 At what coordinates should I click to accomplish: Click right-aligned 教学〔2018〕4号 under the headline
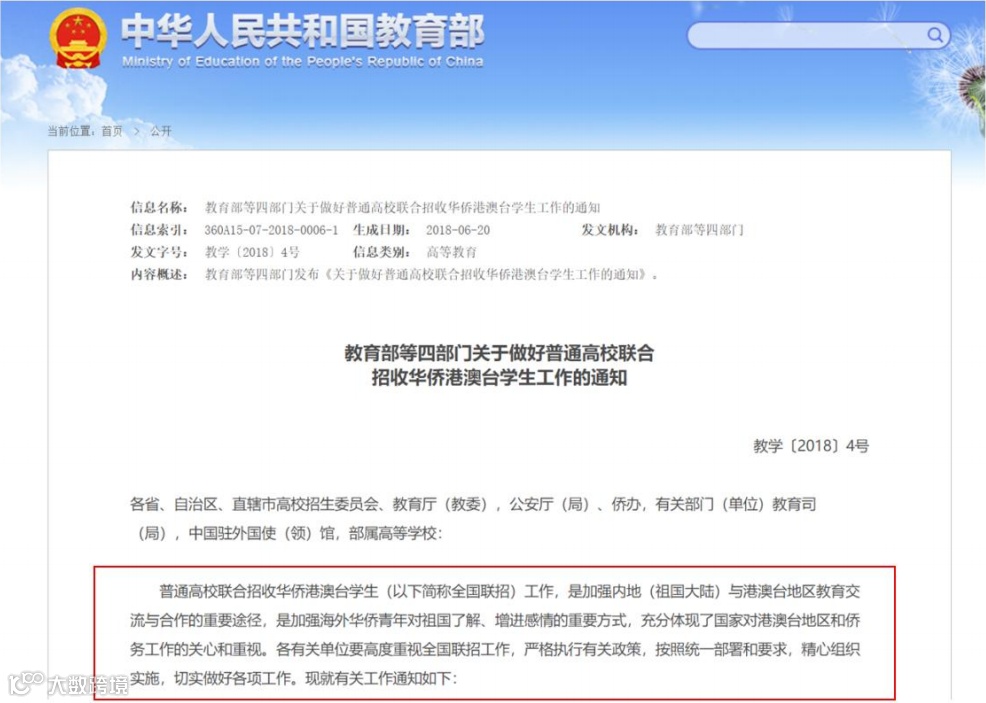coord(811,446)
